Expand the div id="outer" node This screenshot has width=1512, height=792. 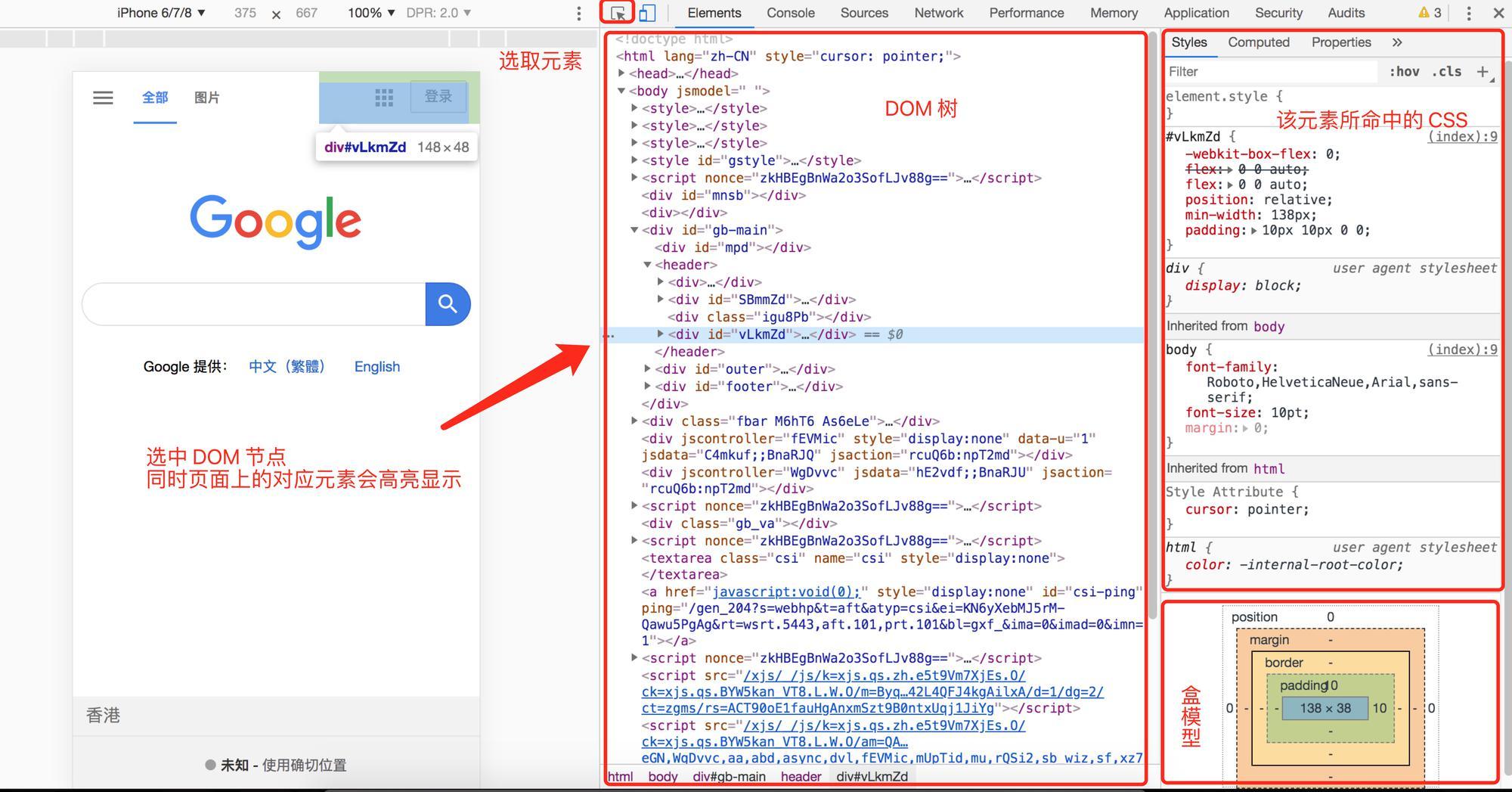click(648, 368)
